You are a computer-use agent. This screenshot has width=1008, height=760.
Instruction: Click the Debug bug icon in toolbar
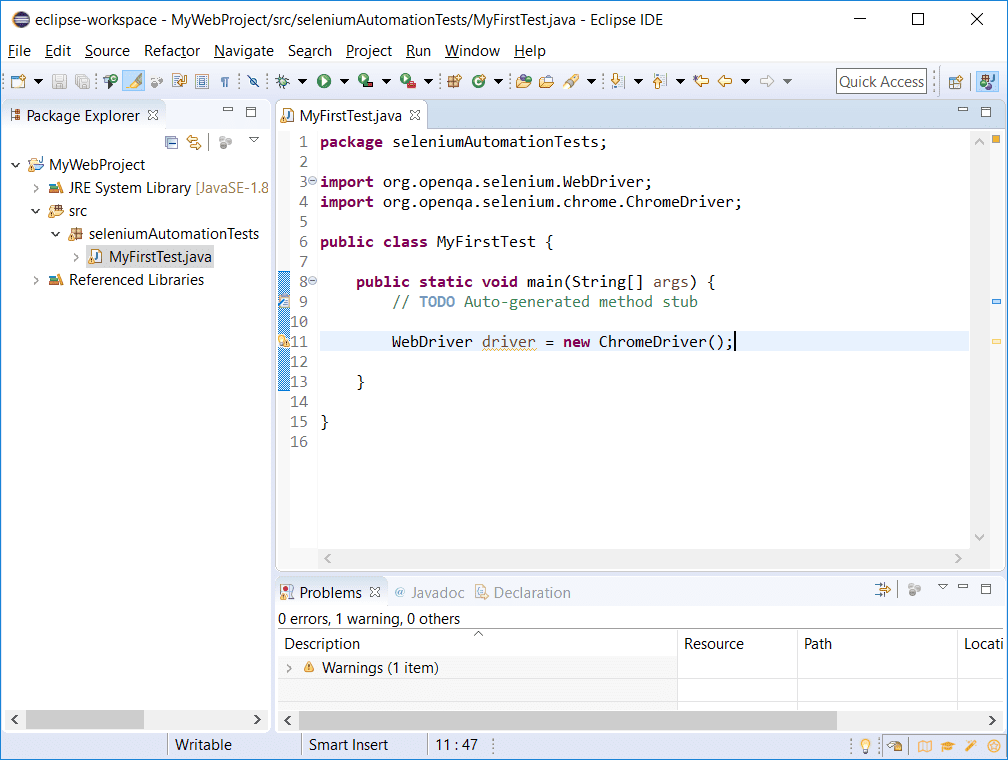(x=282, y=81)
